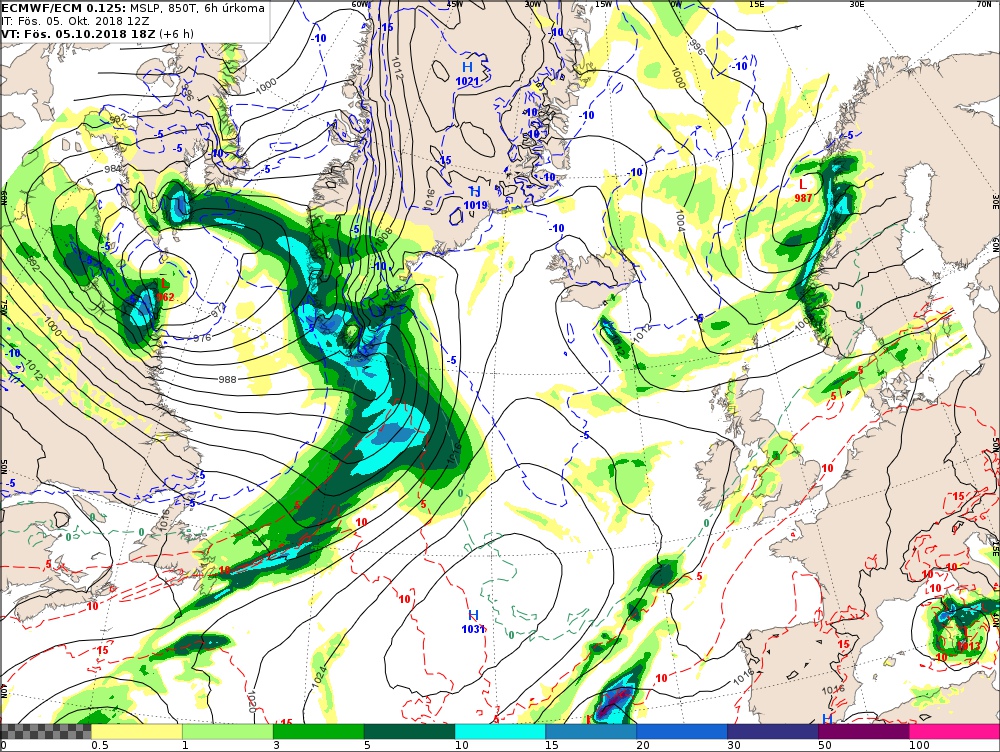Click the '1024' isobar label
The width and height of the screenshot is (1000, 752).
(320, 677)
